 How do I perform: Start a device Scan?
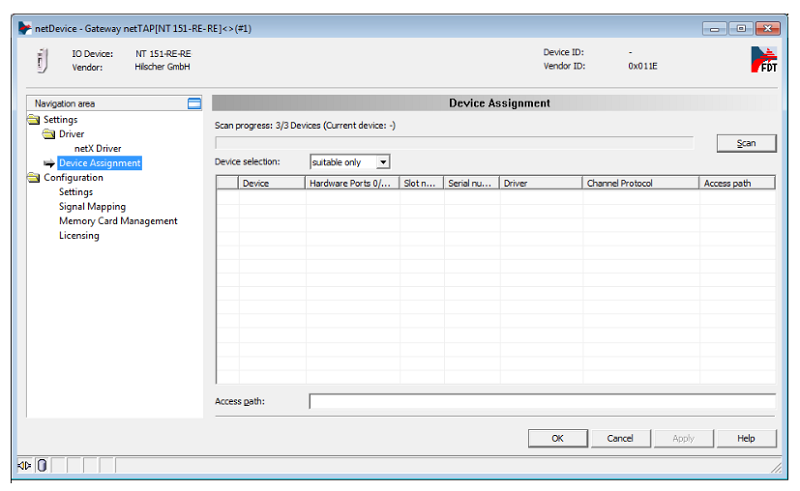pos(746,143)
